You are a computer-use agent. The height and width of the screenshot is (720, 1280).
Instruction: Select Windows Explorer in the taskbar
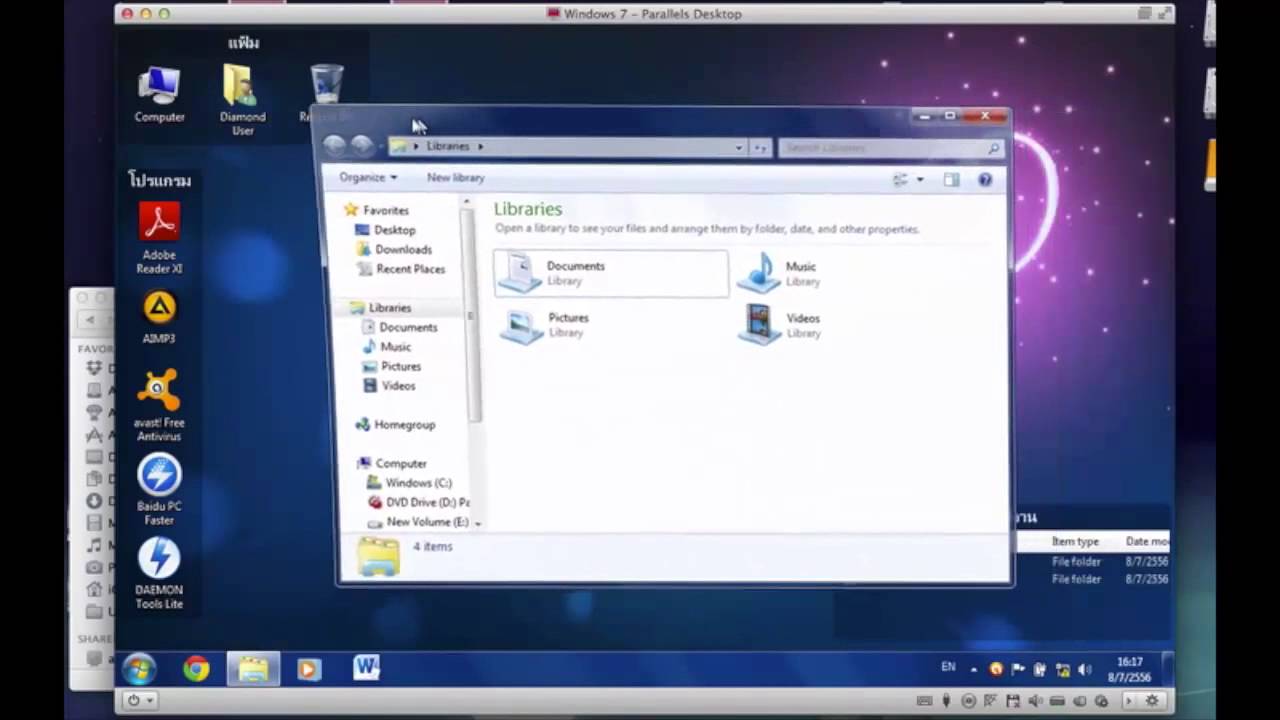[x=253, y=669]
